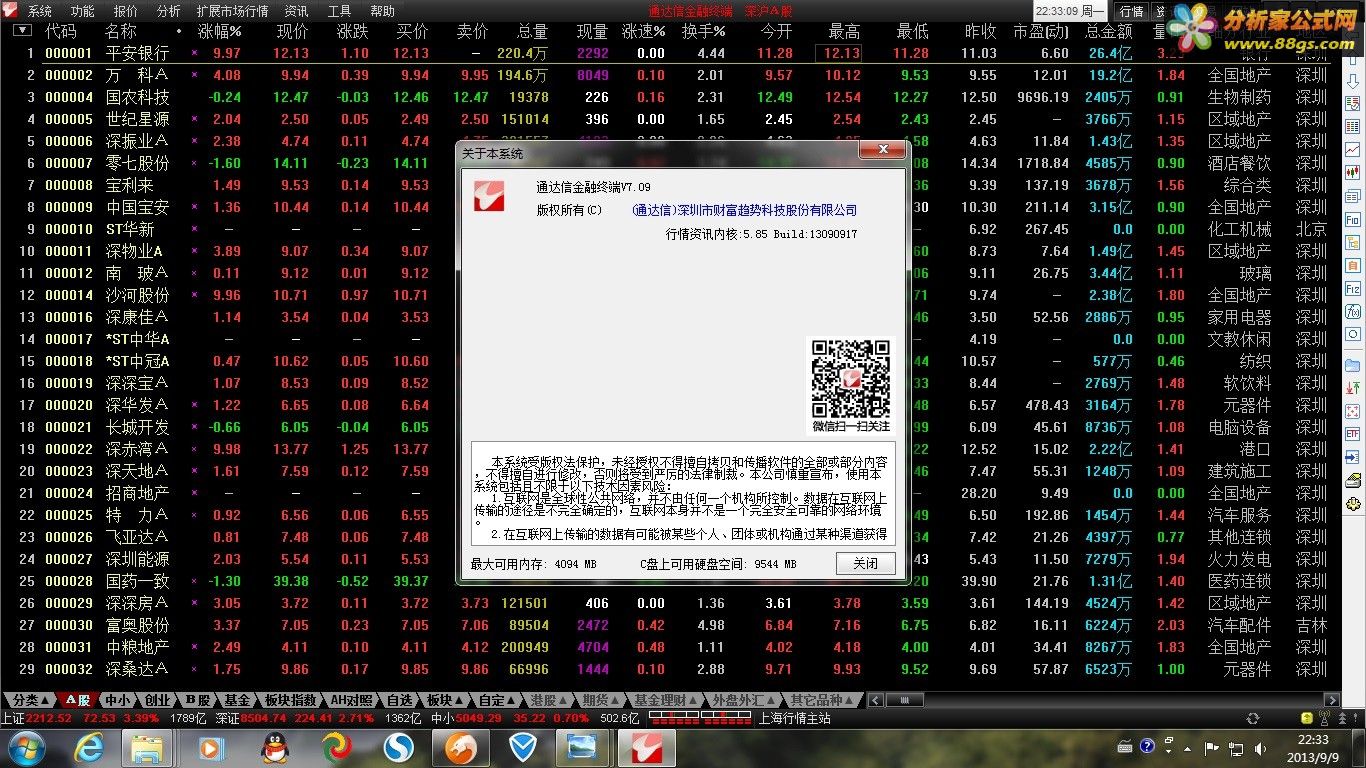Click the Windows Start orb

click(x=27, y=747)
